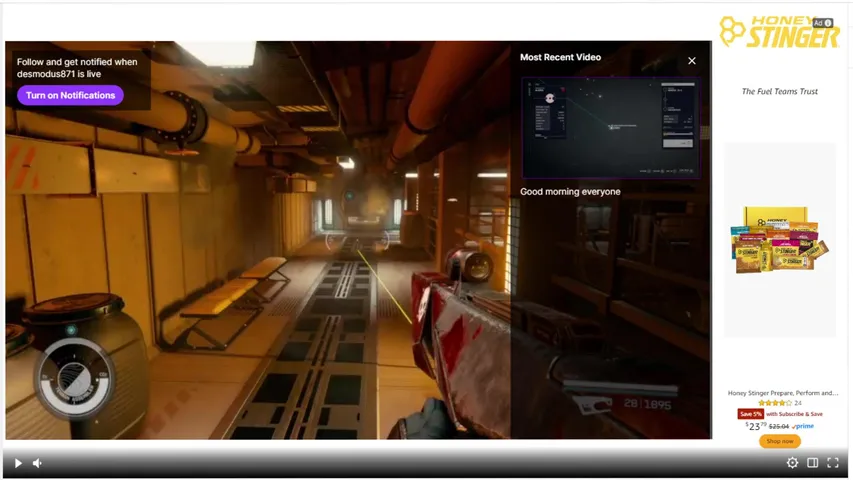Viewport: 853px width, 480px height.
Task: Enter fullscreen mode
Action: pyautogui.click(x=832, y=463)
